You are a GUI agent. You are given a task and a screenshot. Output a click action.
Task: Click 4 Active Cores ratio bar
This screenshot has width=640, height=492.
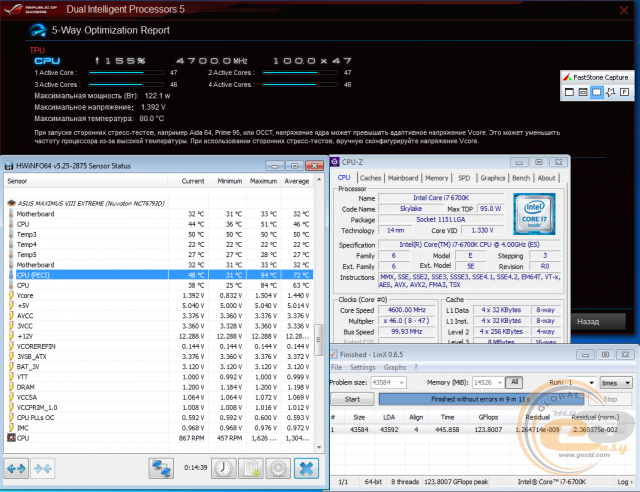300,85
